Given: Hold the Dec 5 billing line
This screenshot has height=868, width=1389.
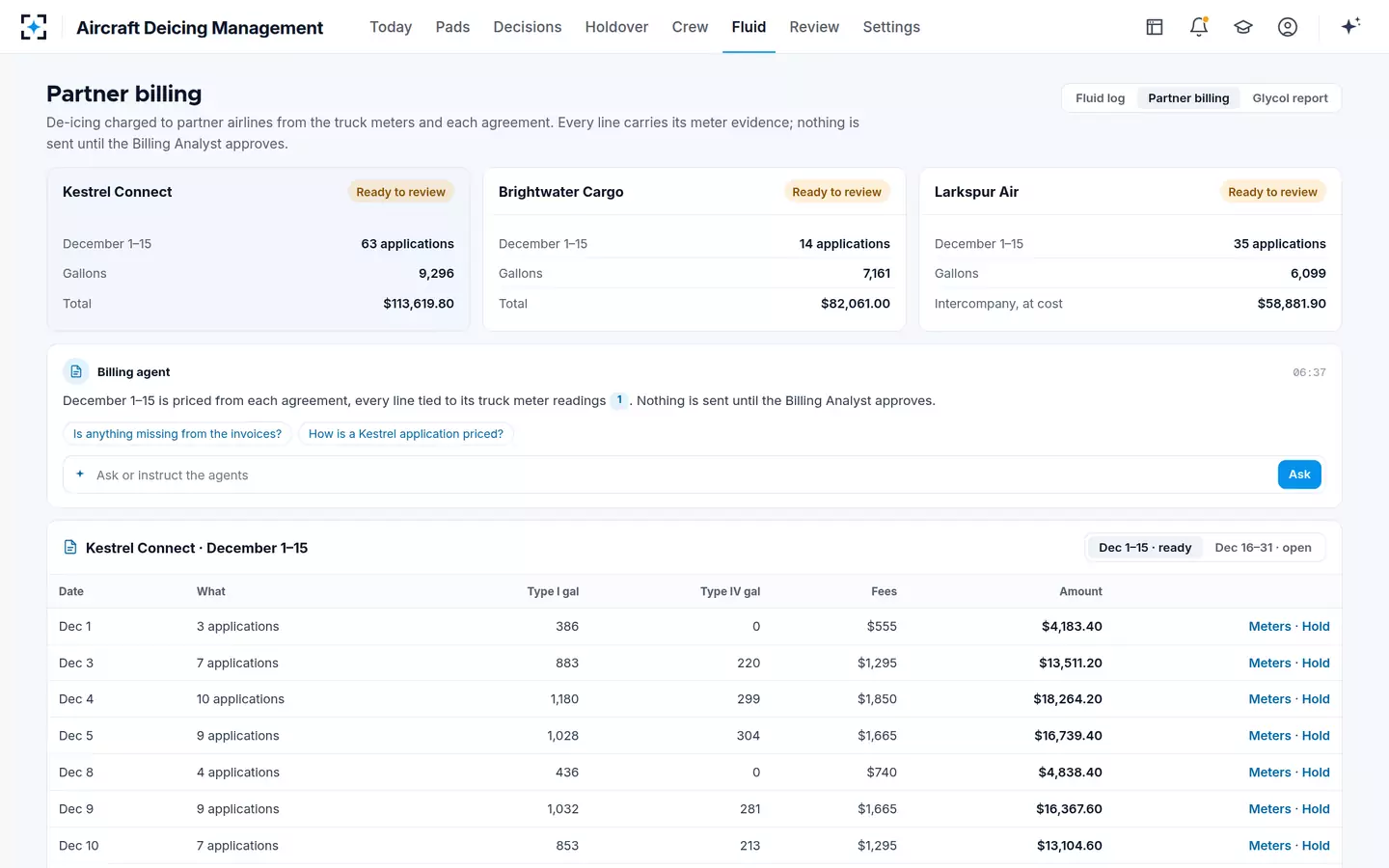Looking at the screenshot, I should click(1316, 736).
